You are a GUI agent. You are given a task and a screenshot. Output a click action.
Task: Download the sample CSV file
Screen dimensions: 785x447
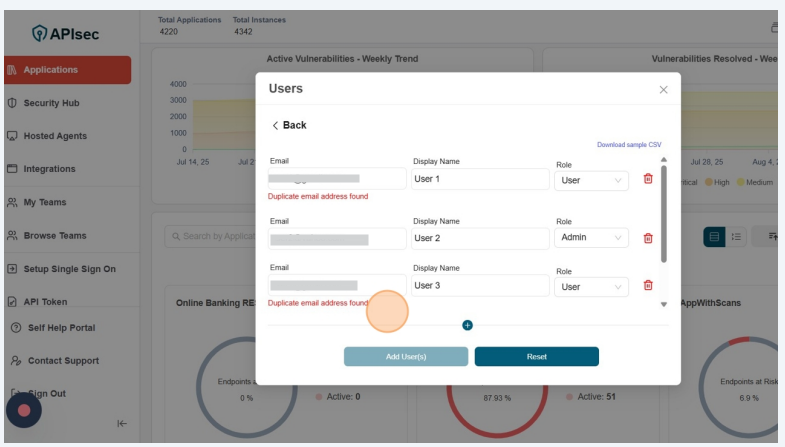pos(629,145)
